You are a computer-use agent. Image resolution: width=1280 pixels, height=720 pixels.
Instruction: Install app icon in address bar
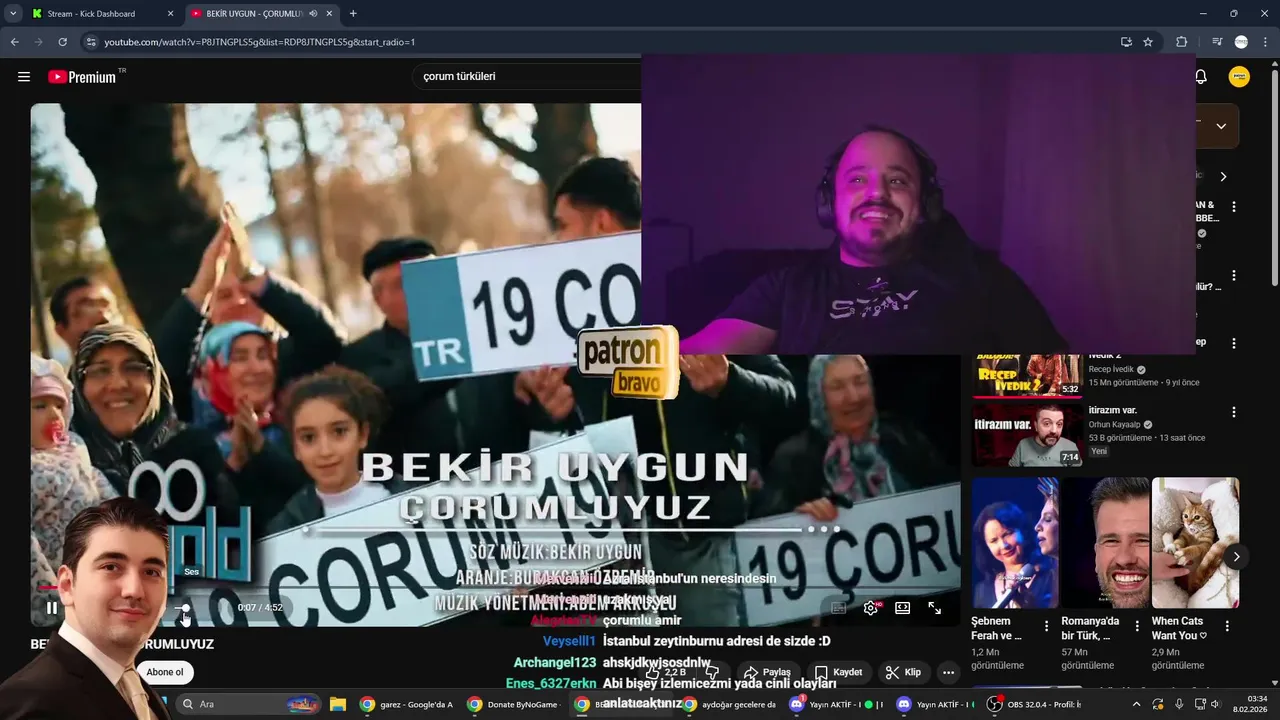click(1126, 42)
